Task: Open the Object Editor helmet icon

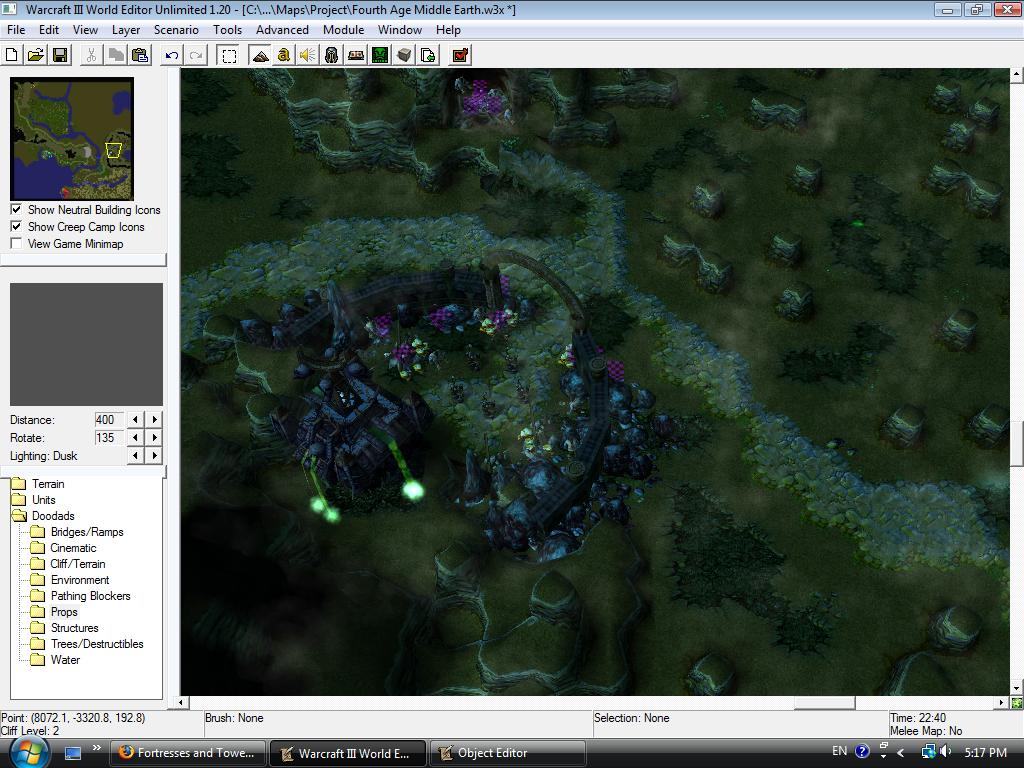Action: pyautogui.click(x=332, y=56)
